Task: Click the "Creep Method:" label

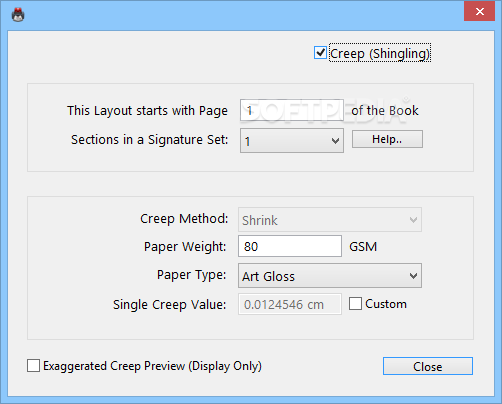Action: [184, 219]
